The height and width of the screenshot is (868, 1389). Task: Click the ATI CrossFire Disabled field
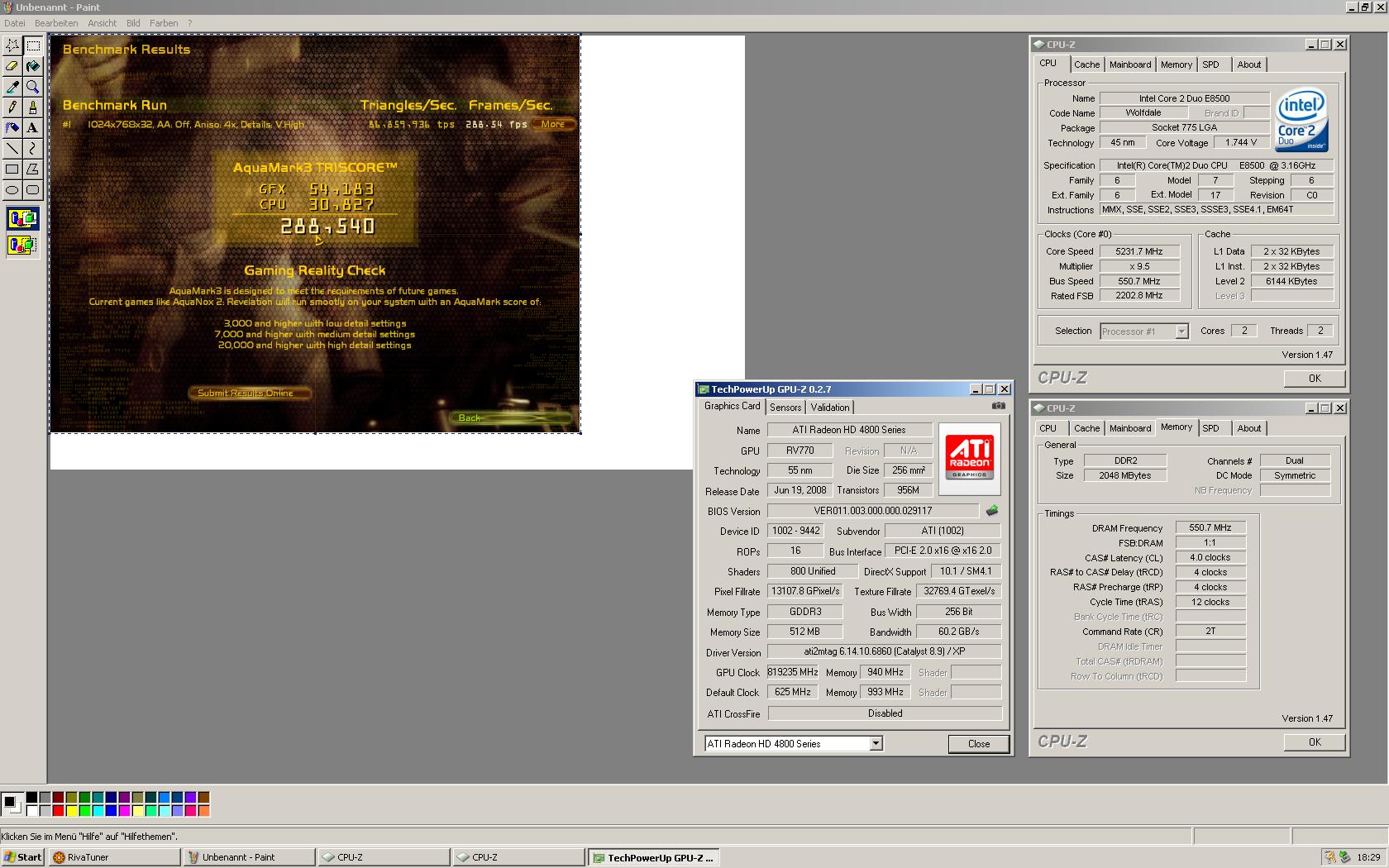click(885, 713)
